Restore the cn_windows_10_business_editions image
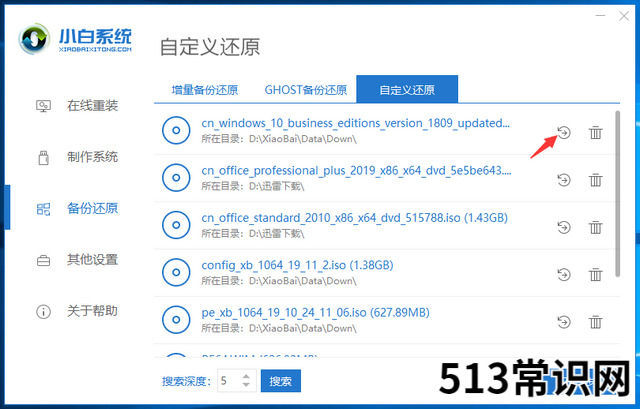The width and height of the screenshot is (640, 409). coord(564,132)
